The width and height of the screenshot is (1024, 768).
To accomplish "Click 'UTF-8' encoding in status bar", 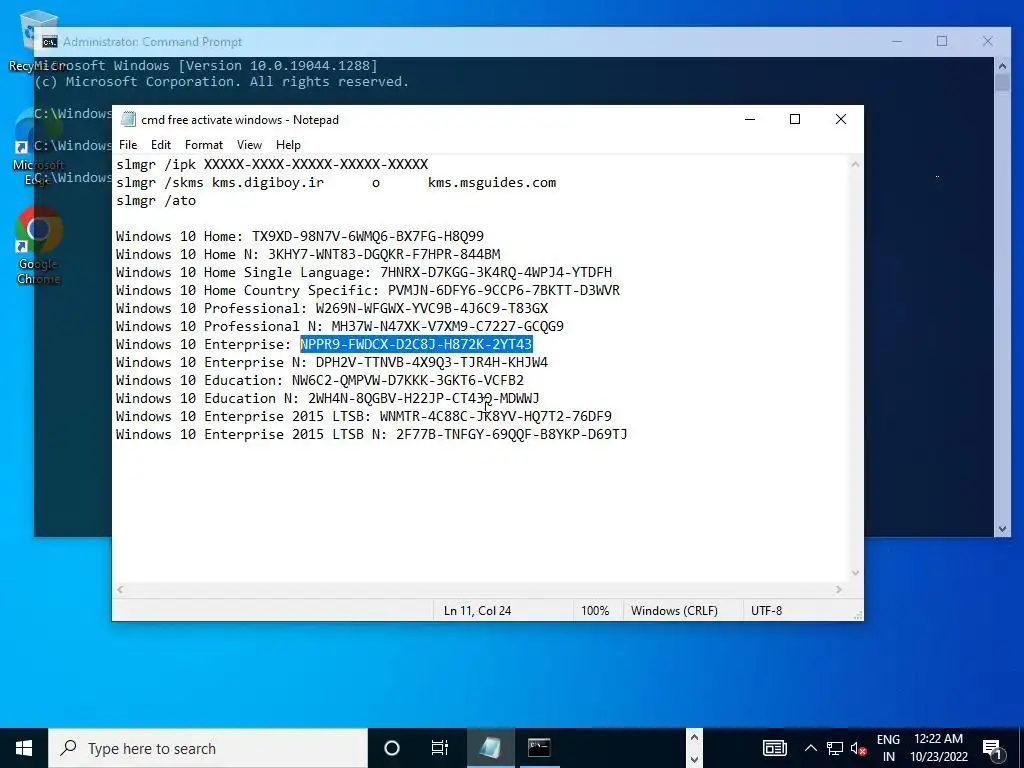I will pyautogui.click(x=766, y=611).
